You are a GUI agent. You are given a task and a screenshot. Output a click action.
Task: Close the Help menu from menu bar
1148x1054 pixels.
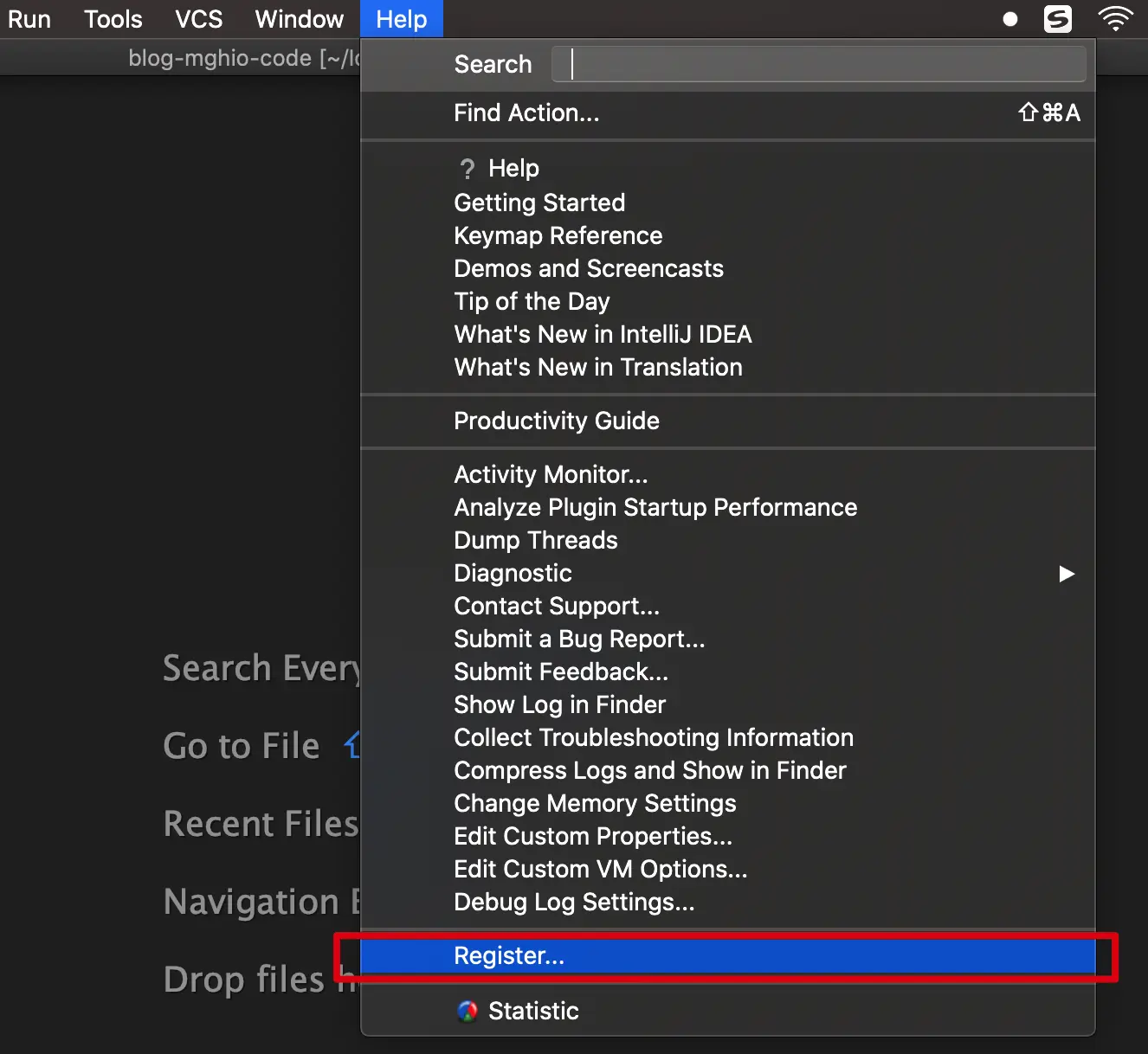pyautogui.click(x=402, y=19)
